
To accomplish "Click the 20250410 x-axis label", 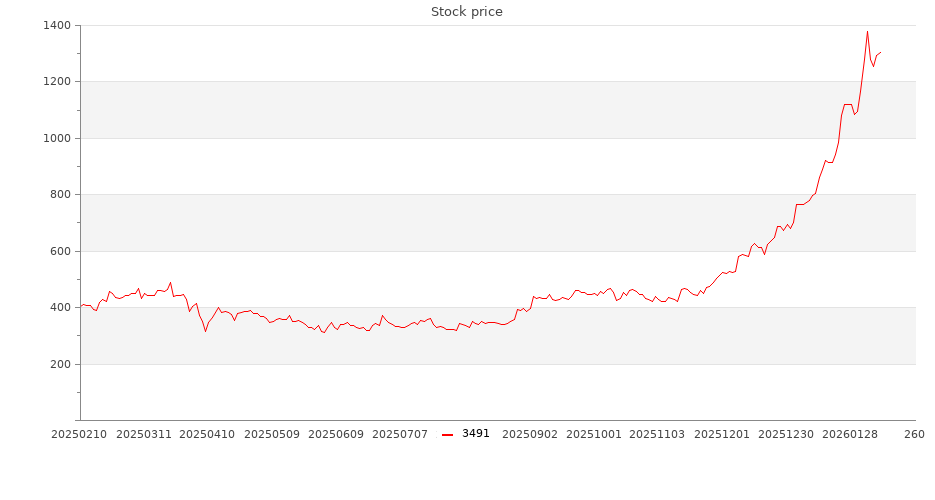I will pyautogui.click(x=208, y=435).
